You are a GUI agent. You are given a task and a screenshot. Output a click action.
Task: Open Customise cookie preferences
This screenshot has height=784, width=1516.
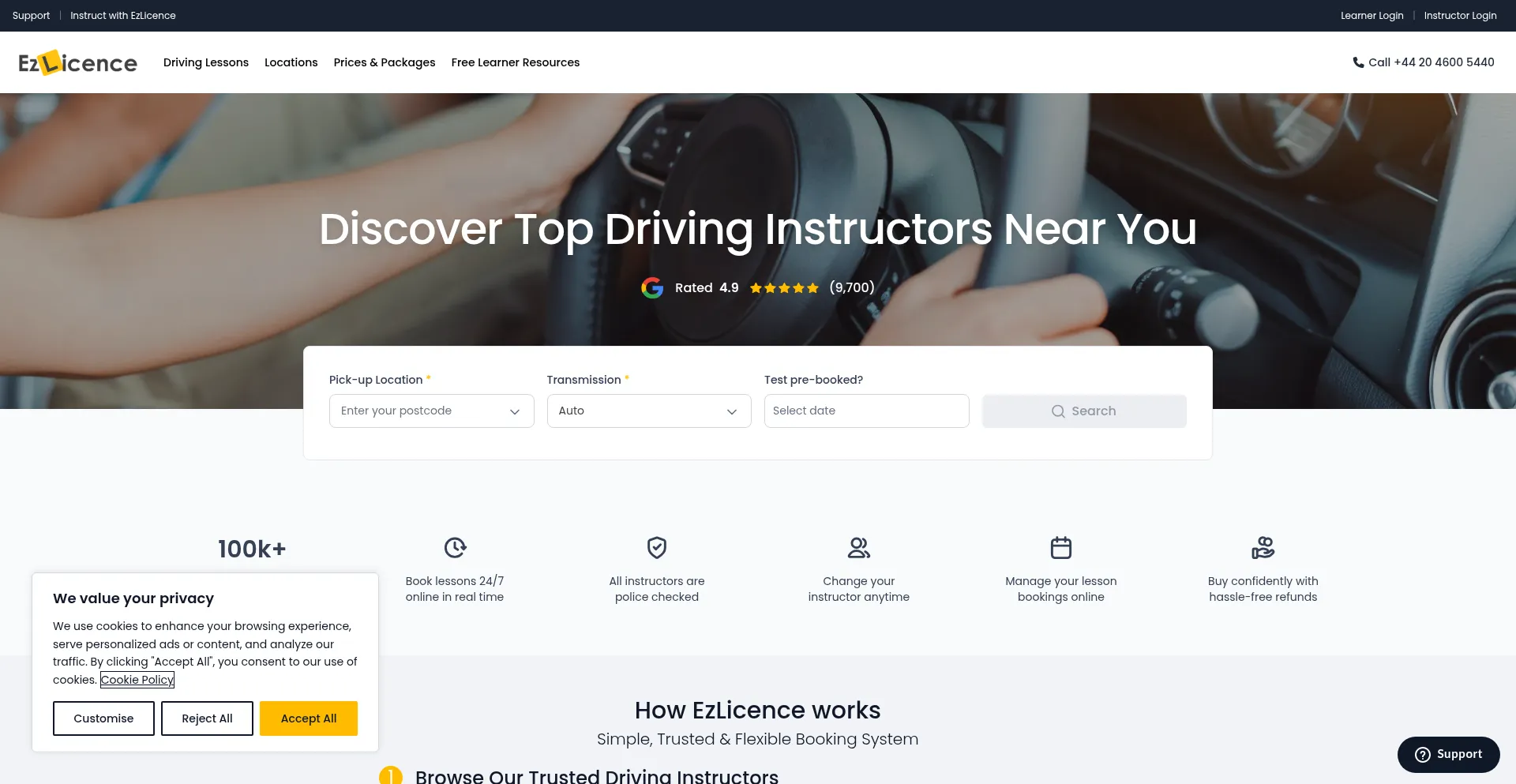pos(103,718)
